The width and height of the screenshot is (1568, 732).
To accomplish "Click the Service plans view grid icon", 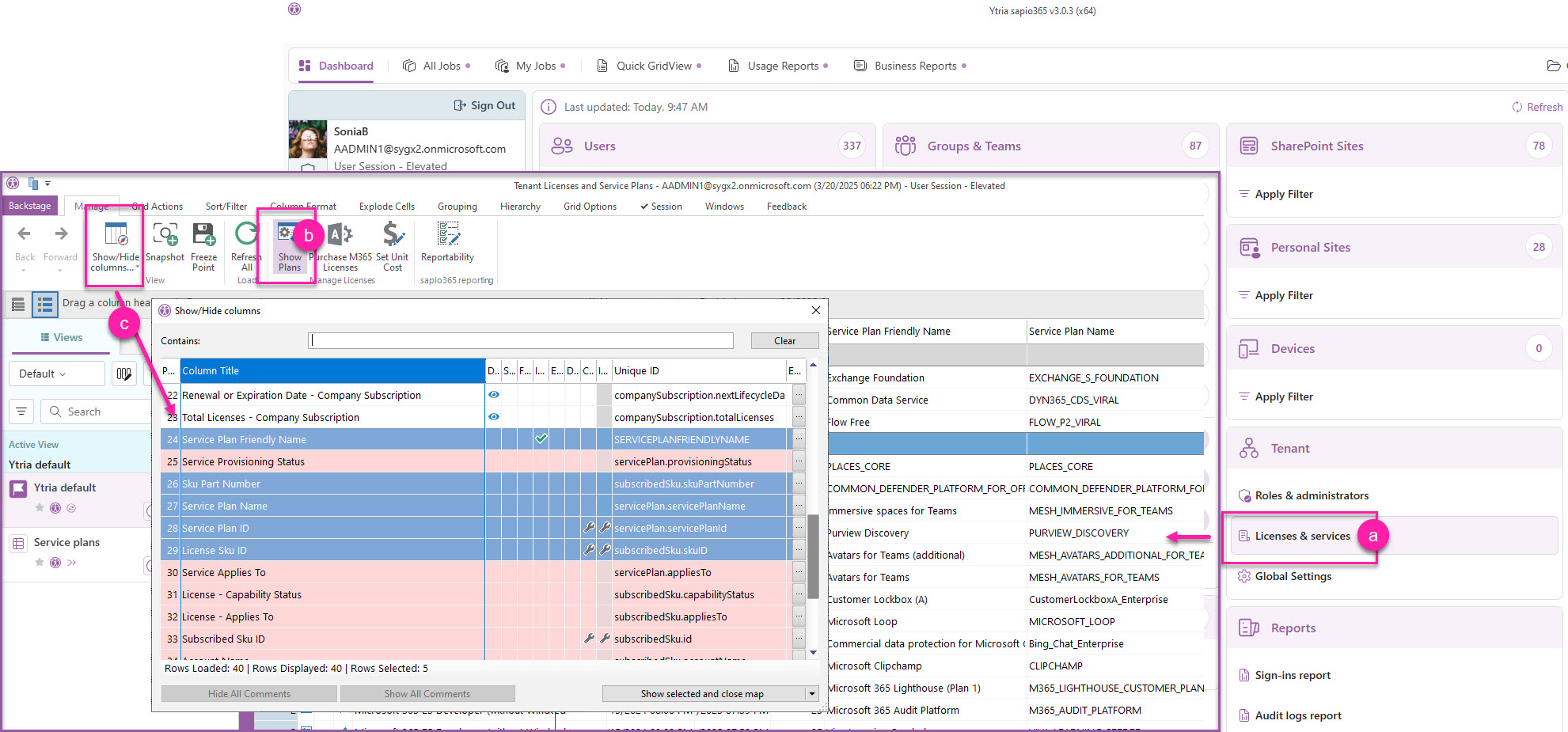I will click(18, 543).
